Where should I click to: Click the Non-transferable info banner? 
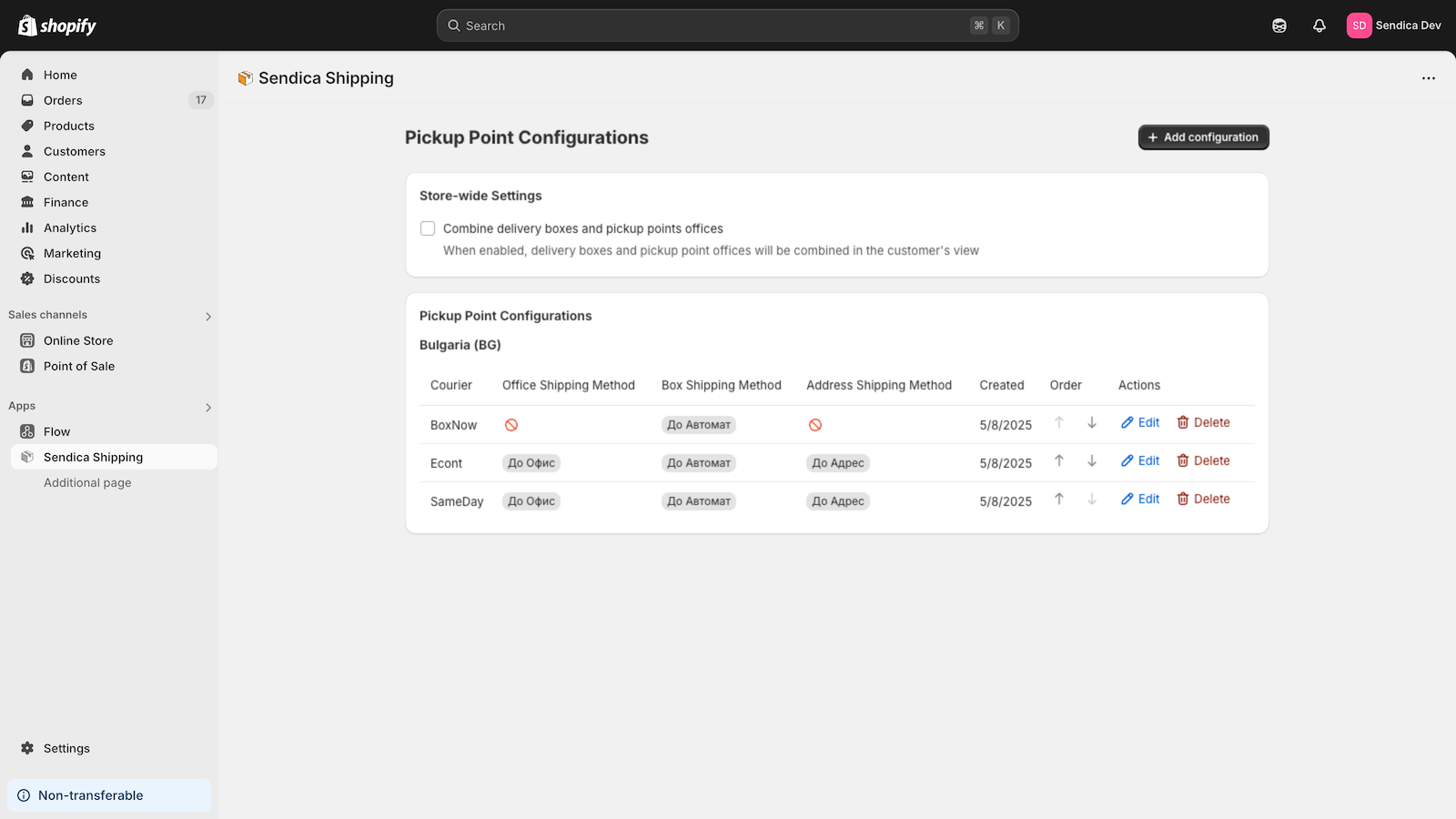[x=109, y=795]
